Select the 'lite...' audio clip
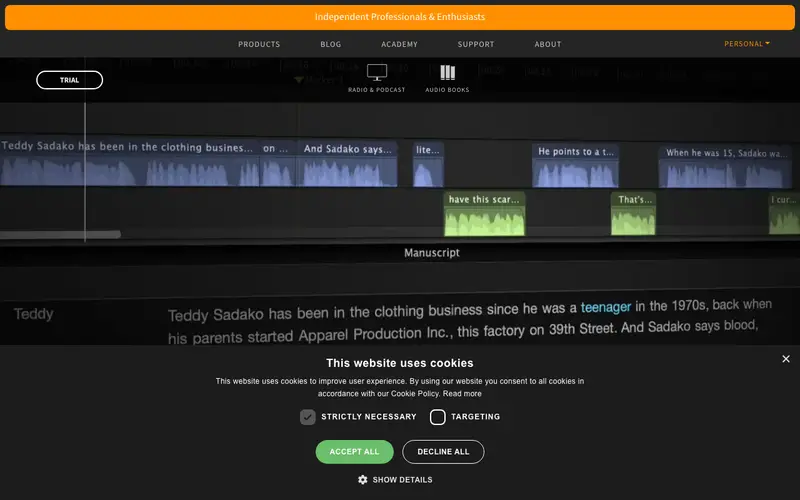The width and height of the screenshot is (800, 500). click(x=428, y=164)
